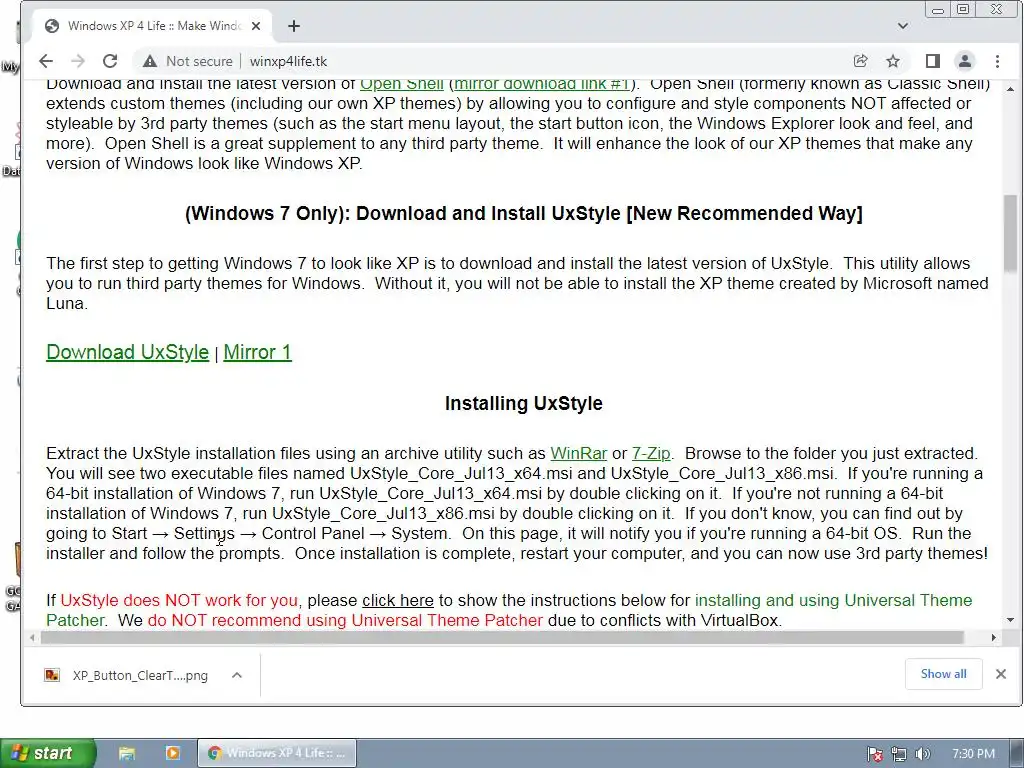Open the tab search chevron

[x=903, y=26]
